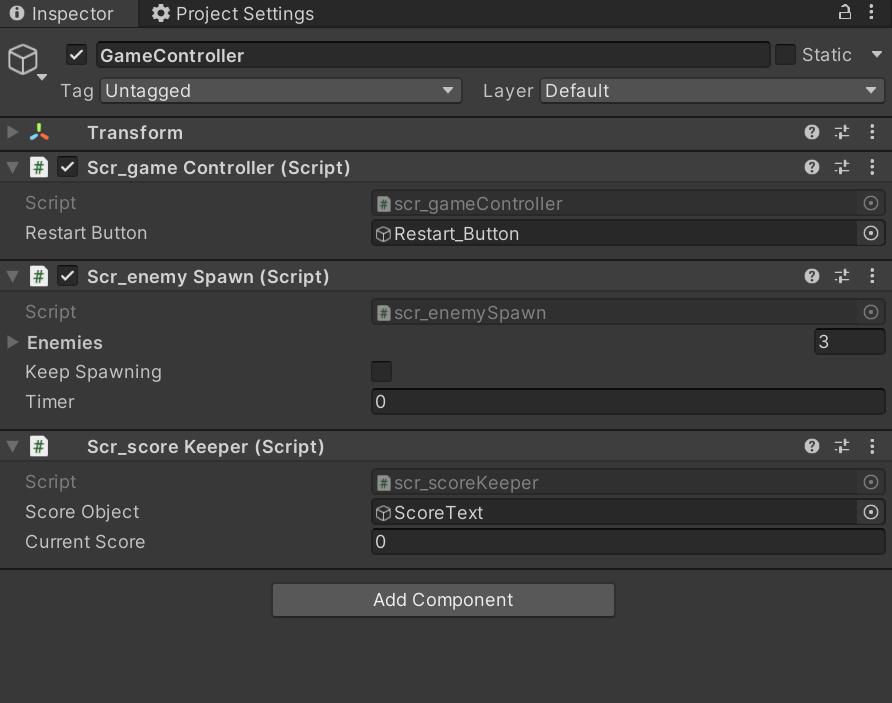Image resolution: width=892 pixels, height=703 pixels.
Task: Click the Add Component button
Action: pos(443,600)
